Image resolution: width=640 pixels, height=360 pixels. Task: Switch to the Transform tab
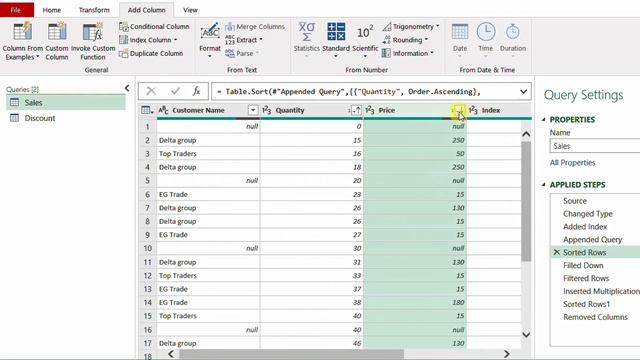point(94,10)
